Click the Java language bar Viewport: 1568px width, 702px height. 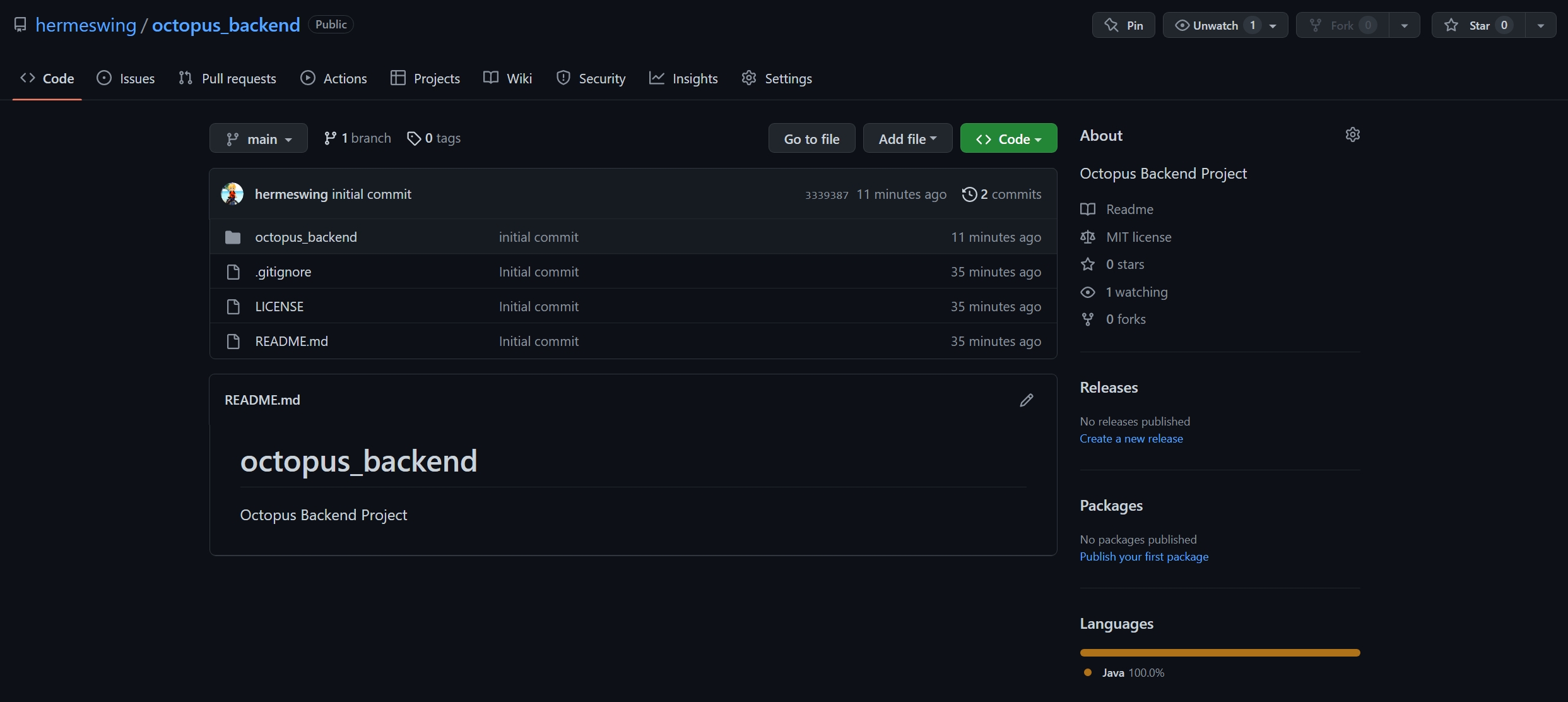[x=1219, y=653]
